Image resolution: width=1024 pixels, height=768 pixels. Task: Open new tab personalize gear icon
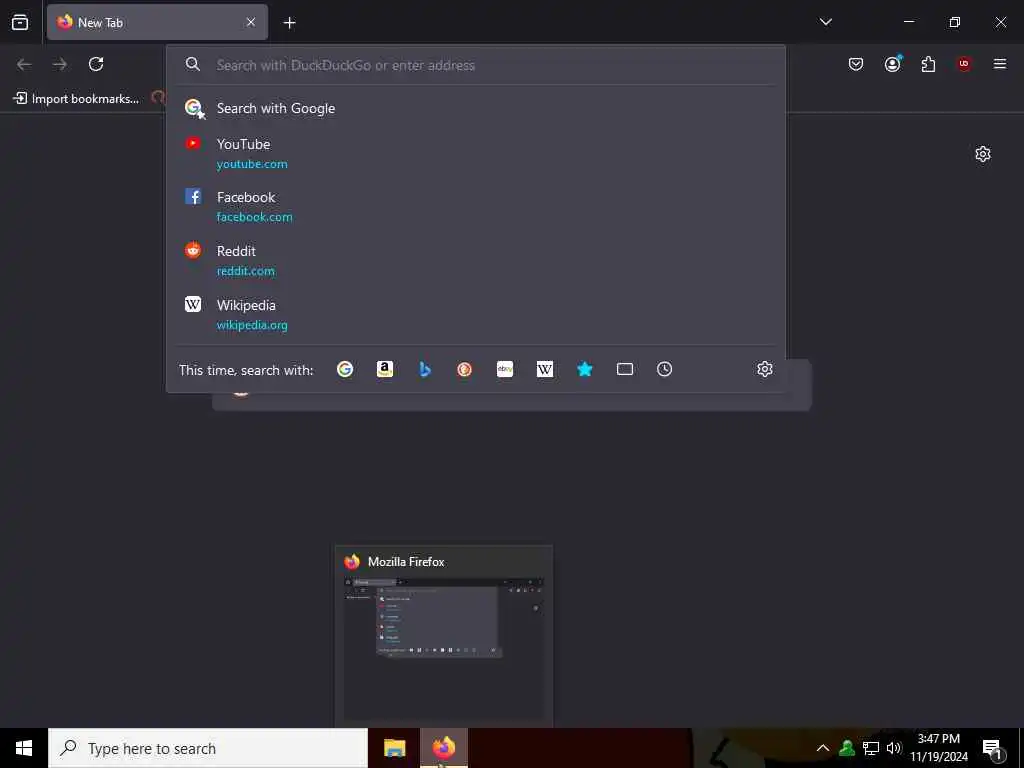click(x=983, y=154)
